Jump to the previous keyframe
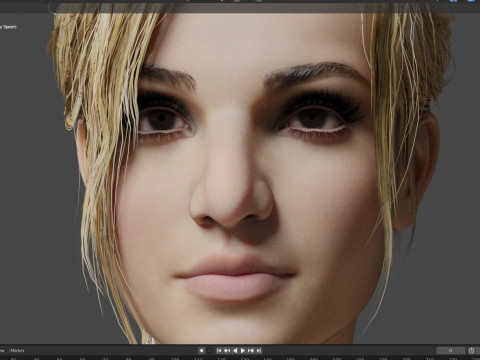 [x=227, y=350]
